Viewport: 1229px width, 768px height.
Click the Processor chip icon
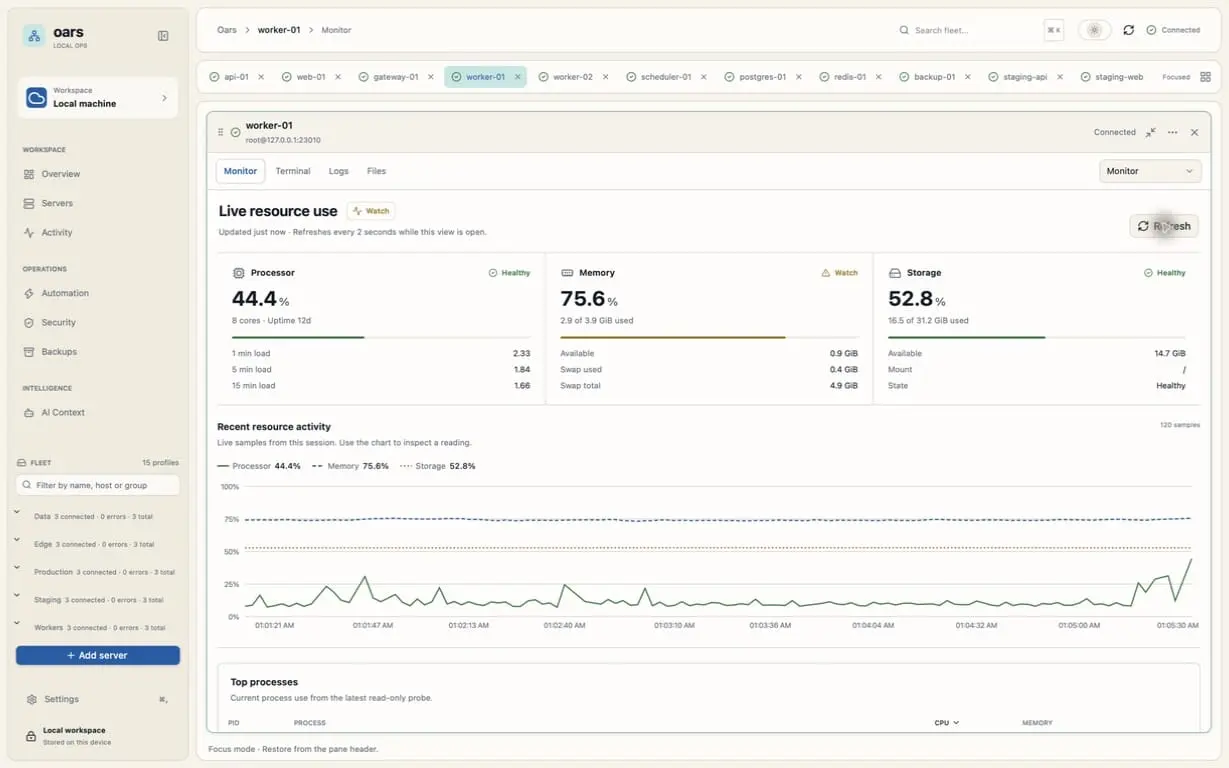coord(238,273)
